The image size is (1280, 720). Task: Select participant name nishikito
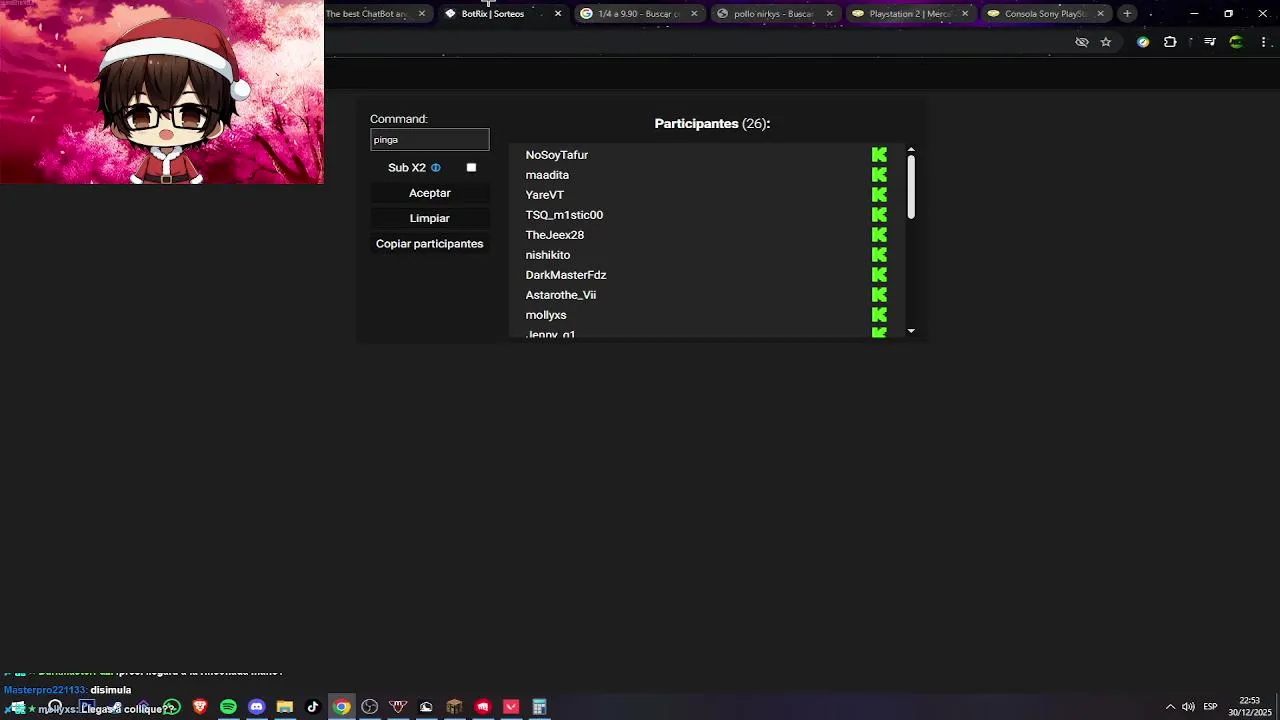(548, 255)
